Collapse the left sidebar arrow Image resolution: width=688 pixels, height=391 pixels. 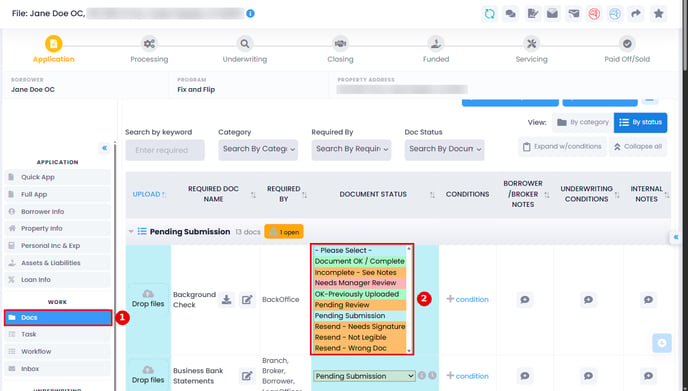(x=104, y=148)
